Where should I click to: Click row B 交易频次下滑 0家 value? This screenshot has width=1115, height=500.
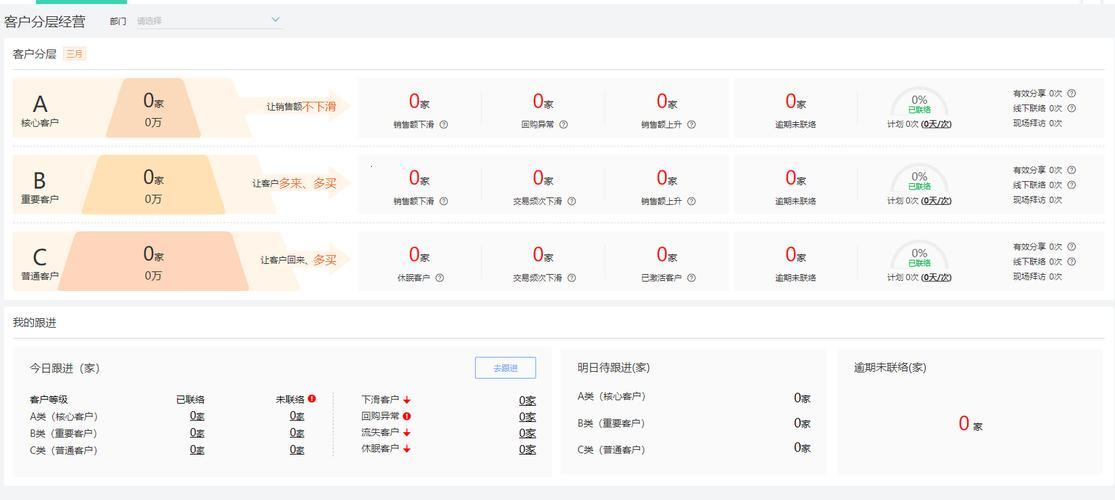[x=543, y=179]
